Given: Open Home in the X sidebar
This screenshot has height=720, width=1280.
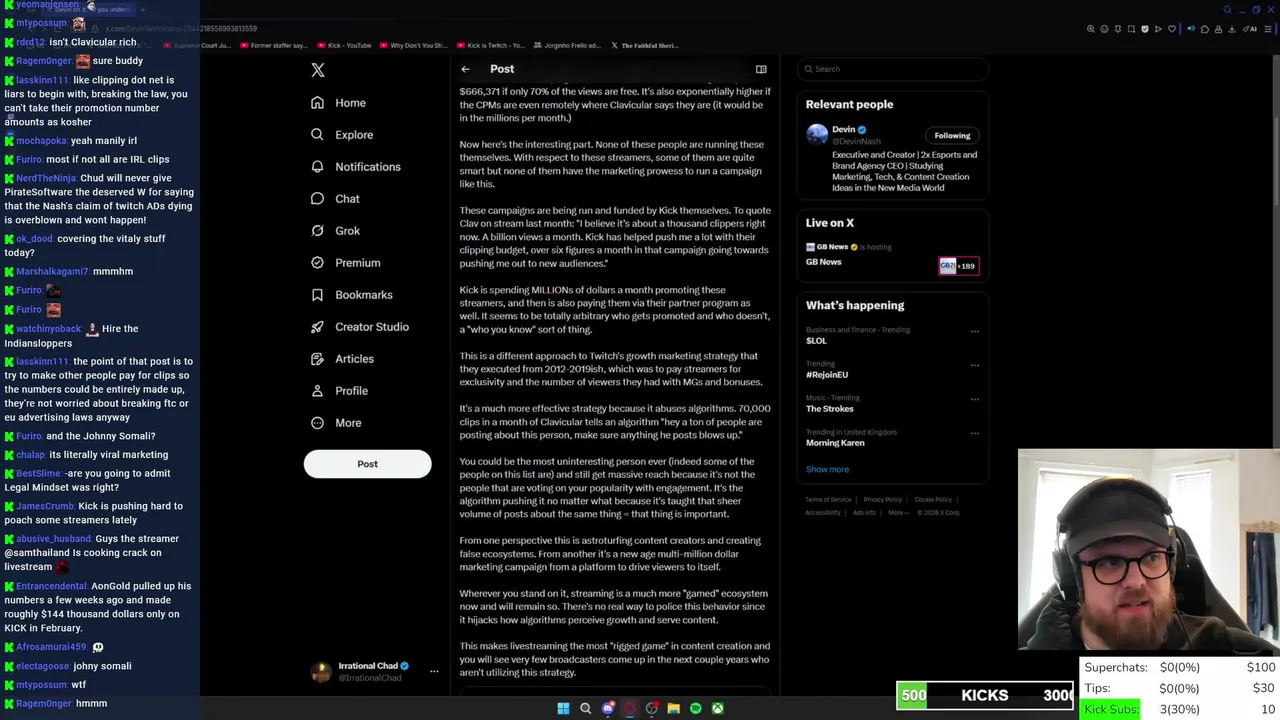Looking at the screenshot, I should point(338,103).
